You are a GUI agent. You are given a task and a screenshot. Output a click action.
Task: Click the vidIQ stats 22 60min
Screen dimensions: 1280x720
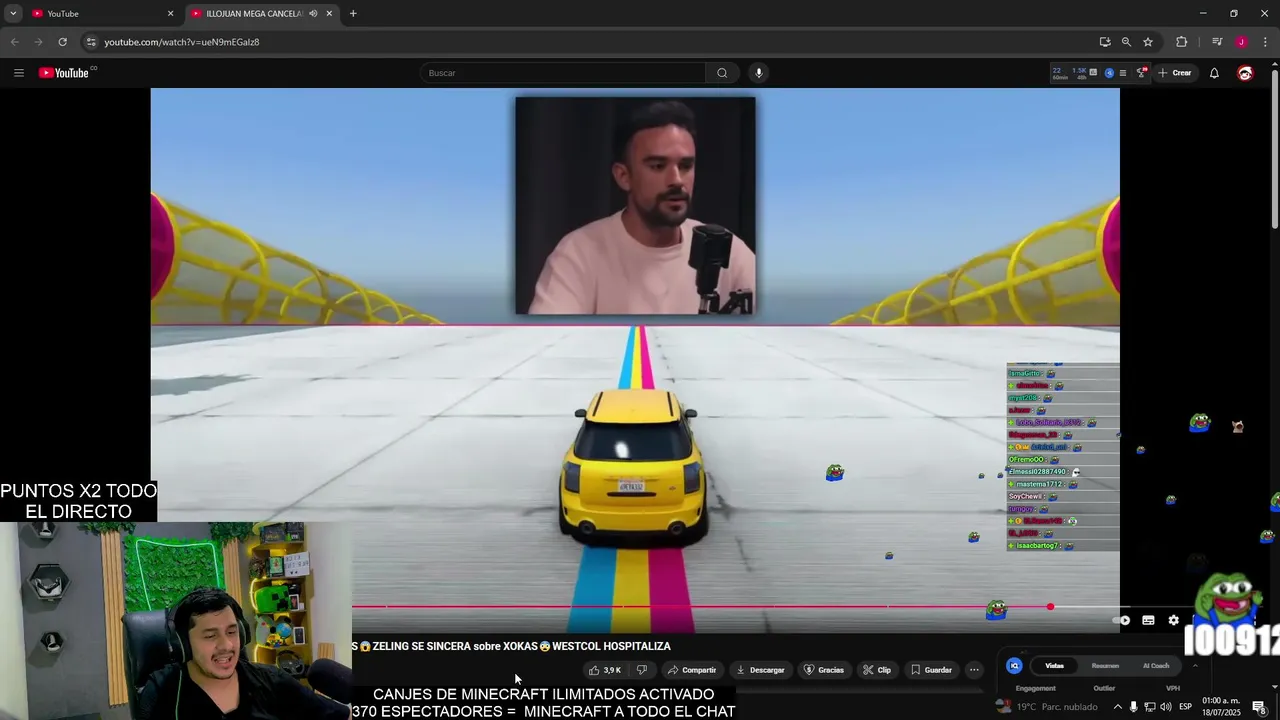(x=1058, y=73)
